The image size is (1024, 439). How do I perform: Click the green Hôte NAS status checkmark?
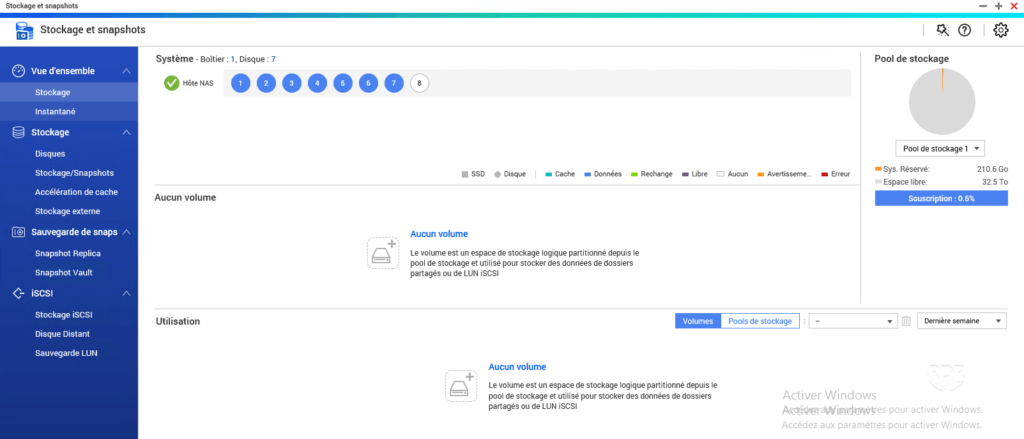point(172,83)
